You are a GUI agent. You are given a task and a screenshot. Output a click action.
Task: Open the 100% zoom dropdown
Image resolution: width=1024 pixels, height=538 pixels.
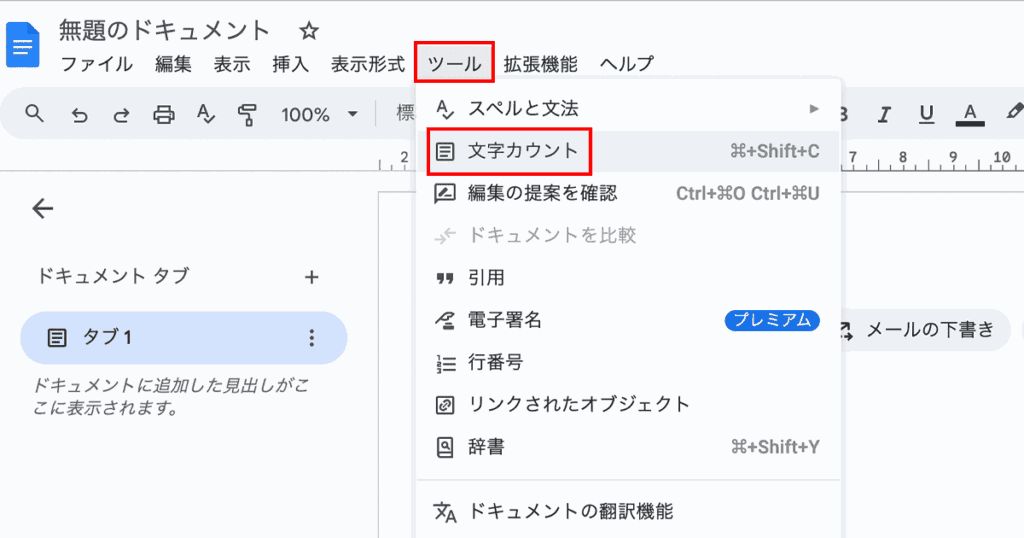[319, 115]
